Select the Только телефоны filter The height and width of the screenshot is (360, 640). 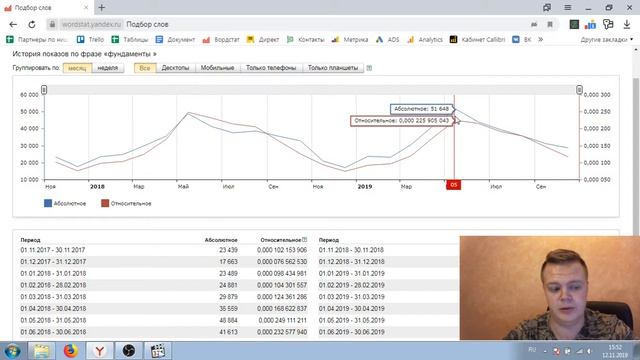tap(271, 68)
